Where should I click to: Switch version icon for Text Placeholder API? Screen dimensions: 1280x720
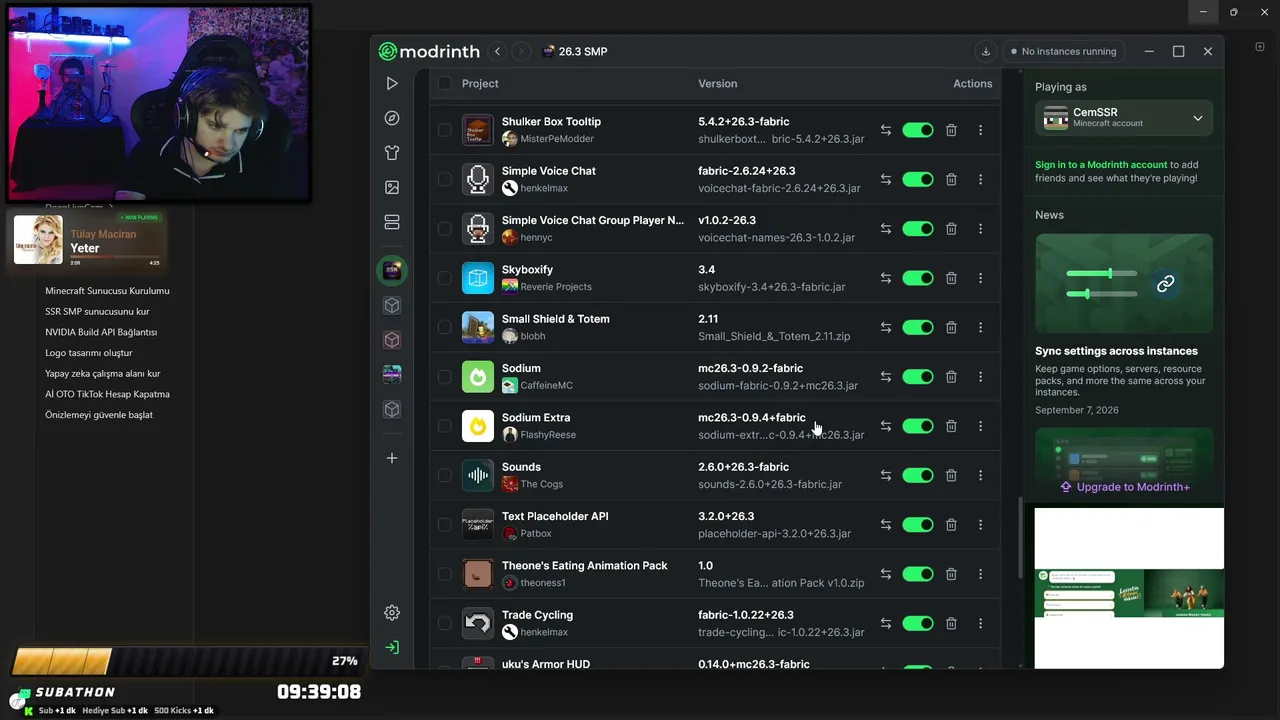[886, 525]
